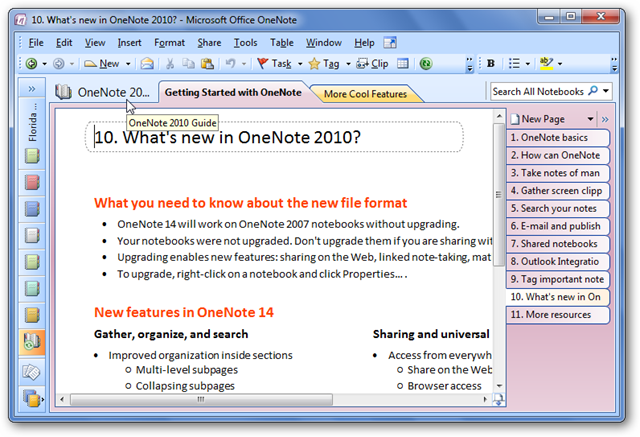Click the Task flag button
Screen dimensions: 640x437
coord(274,64)
